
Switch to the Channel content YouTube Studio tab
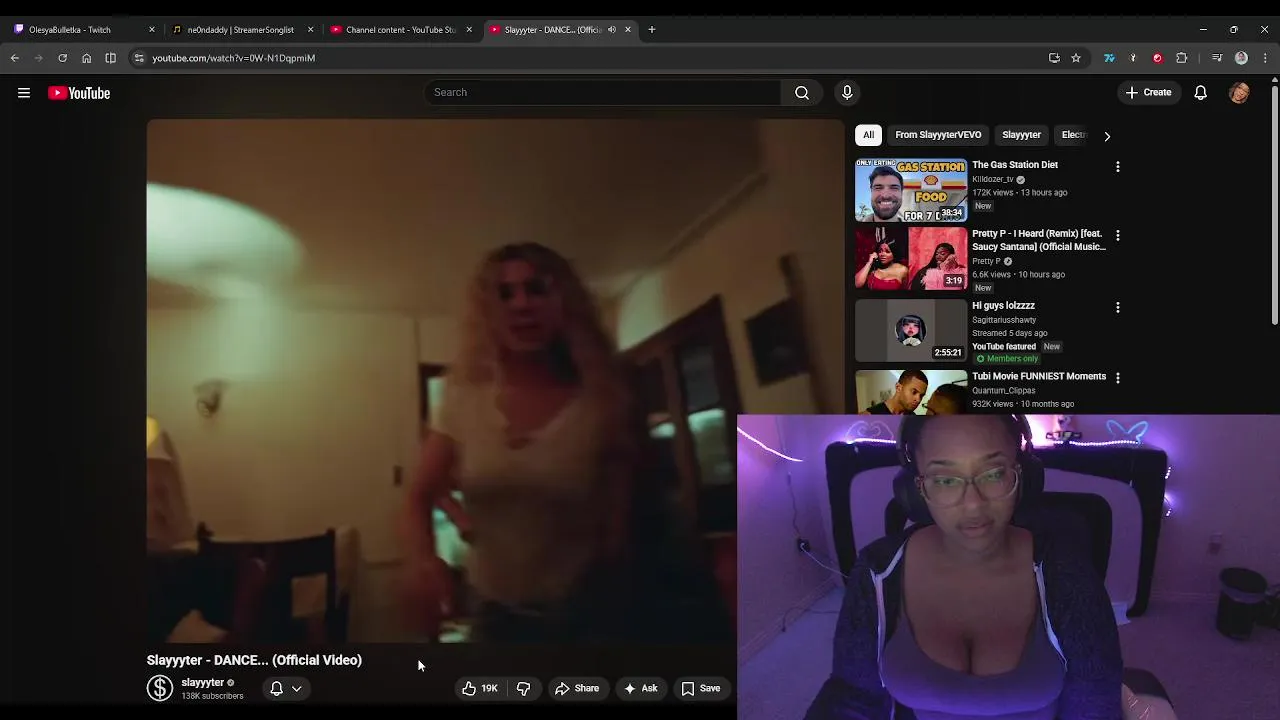[400, 30]
